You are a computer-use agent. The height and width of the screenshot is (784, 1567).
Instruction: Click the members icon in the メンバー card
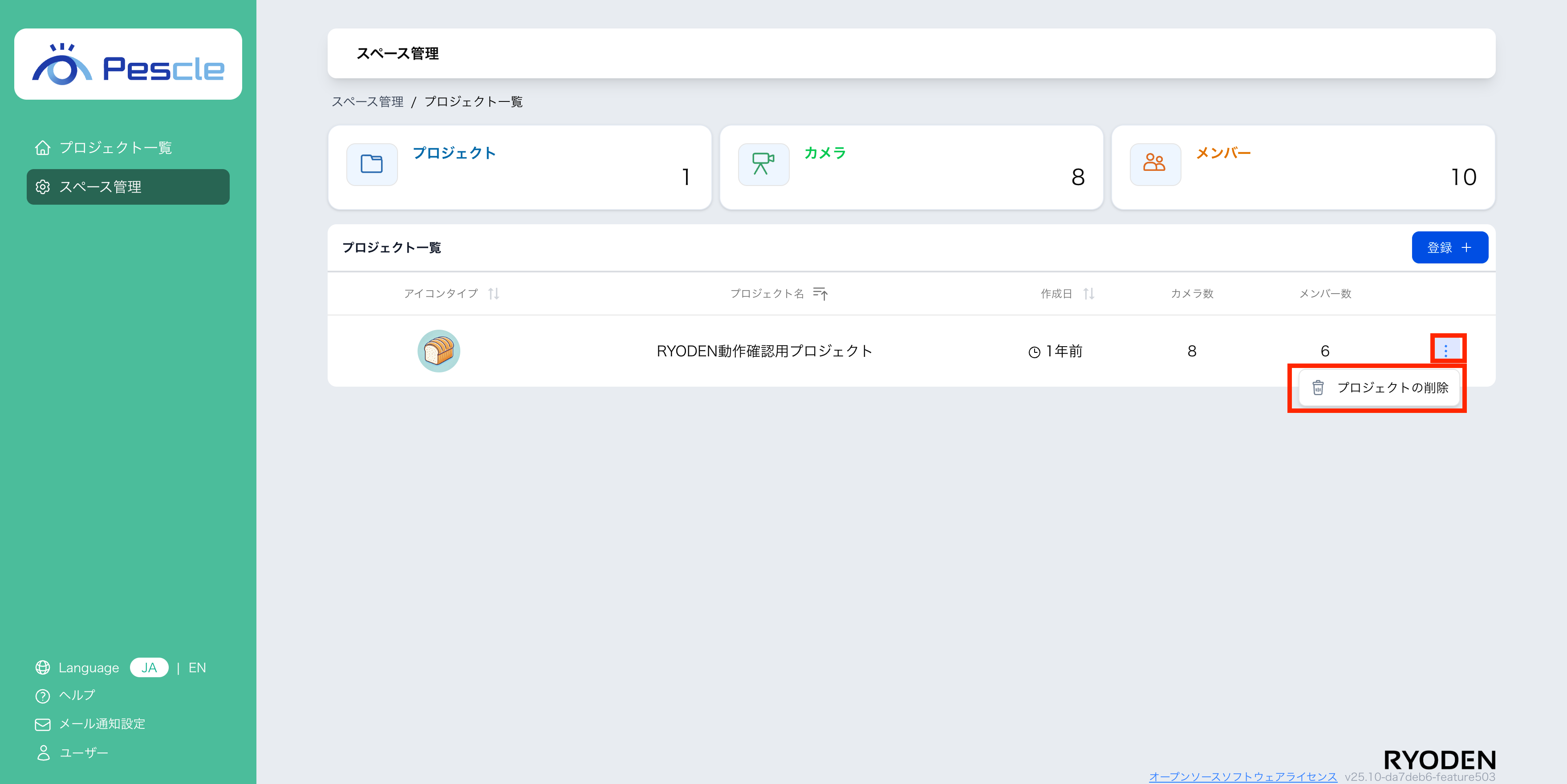click(x=1154, y=164)
